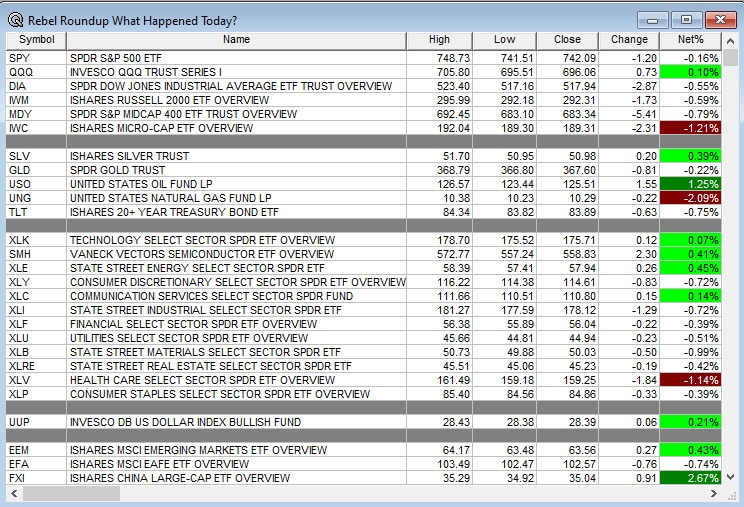
Task: Select the QQQ symbol cell
Action: [36, 72]
